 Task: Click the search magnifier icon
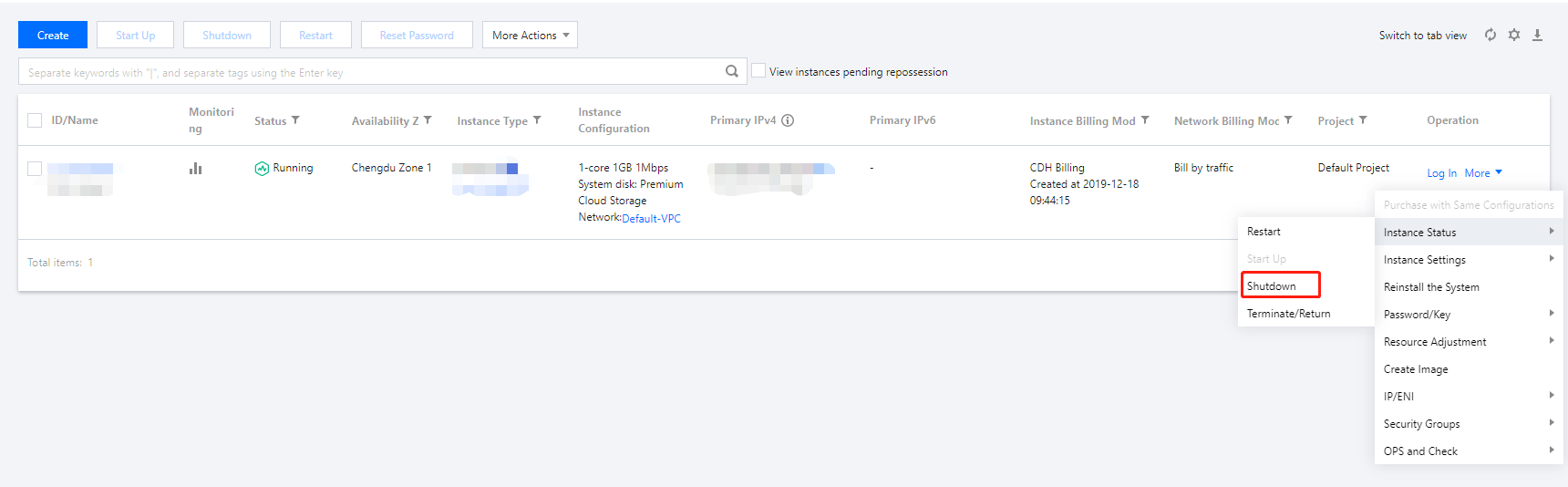(x=731, y=71)
